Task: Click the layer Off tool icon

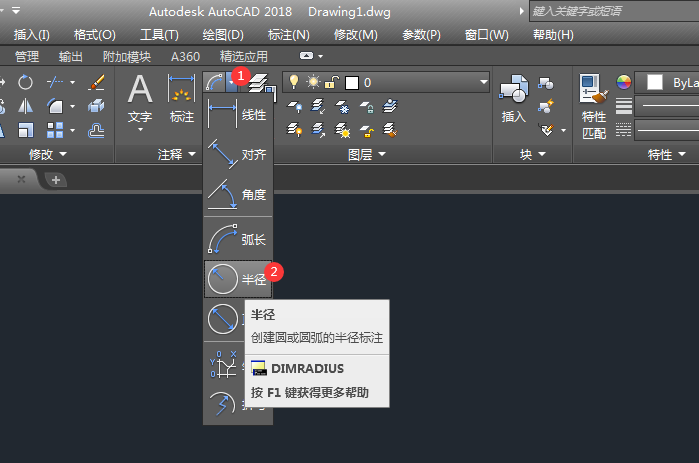Action: (x=294, y=107)
